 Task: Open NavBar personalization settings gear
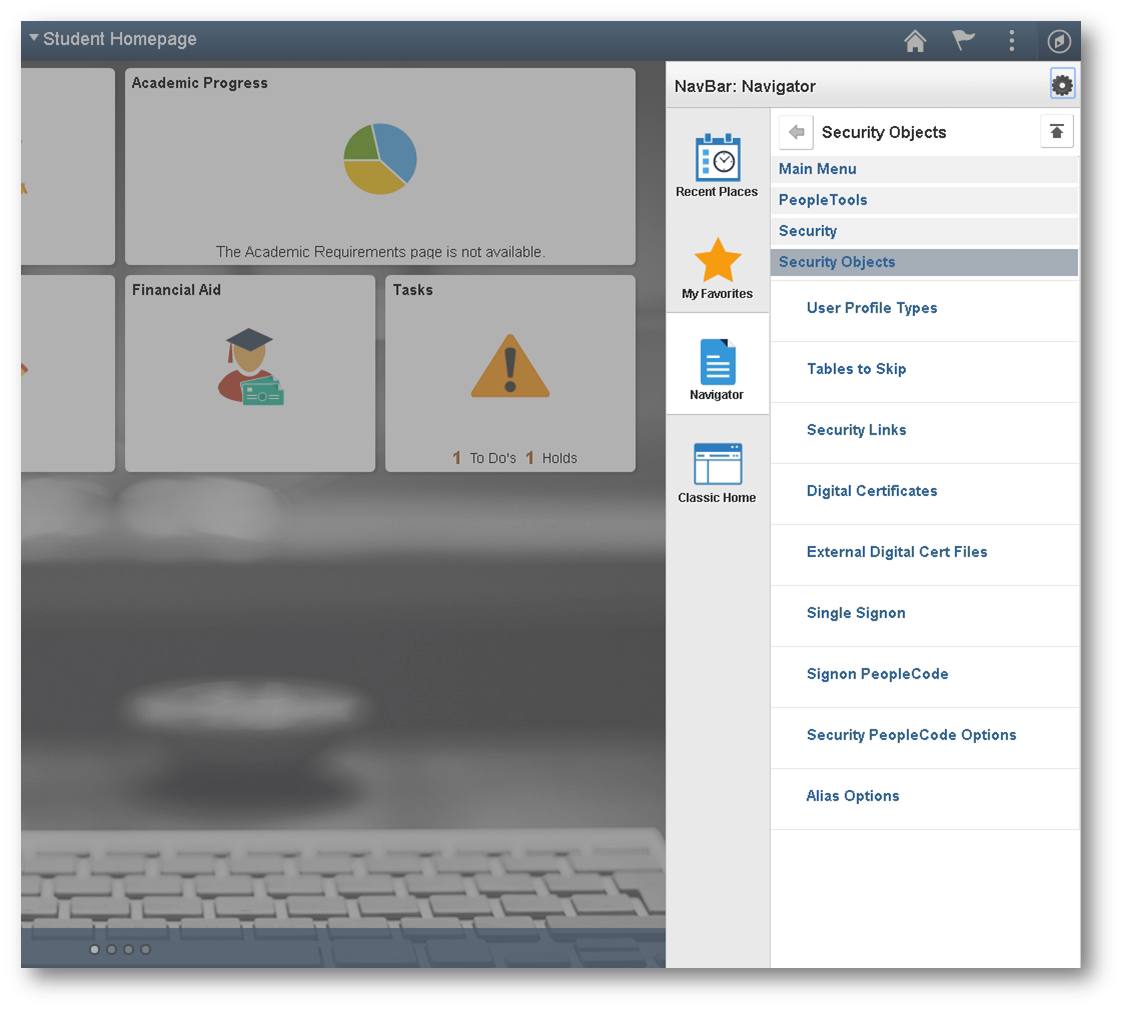pyautogui.click(x=1061, y=84)
